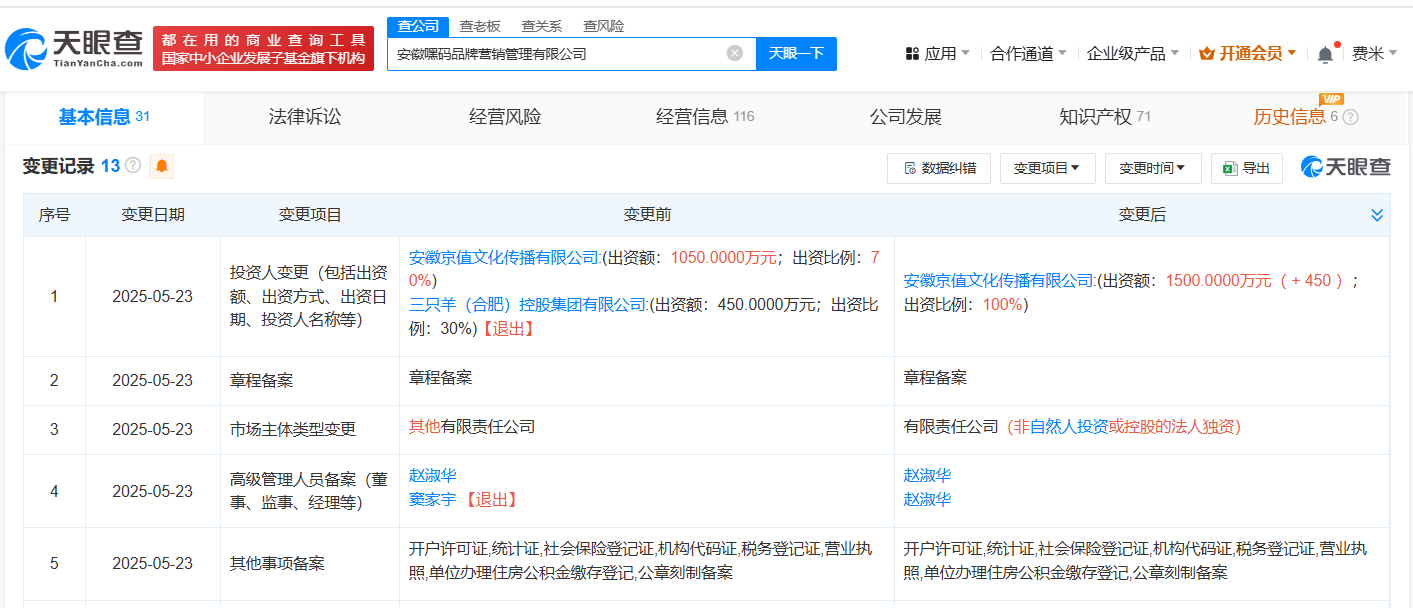Select the 查老板 search tab
1413x608 pixels.
point(479,26)
